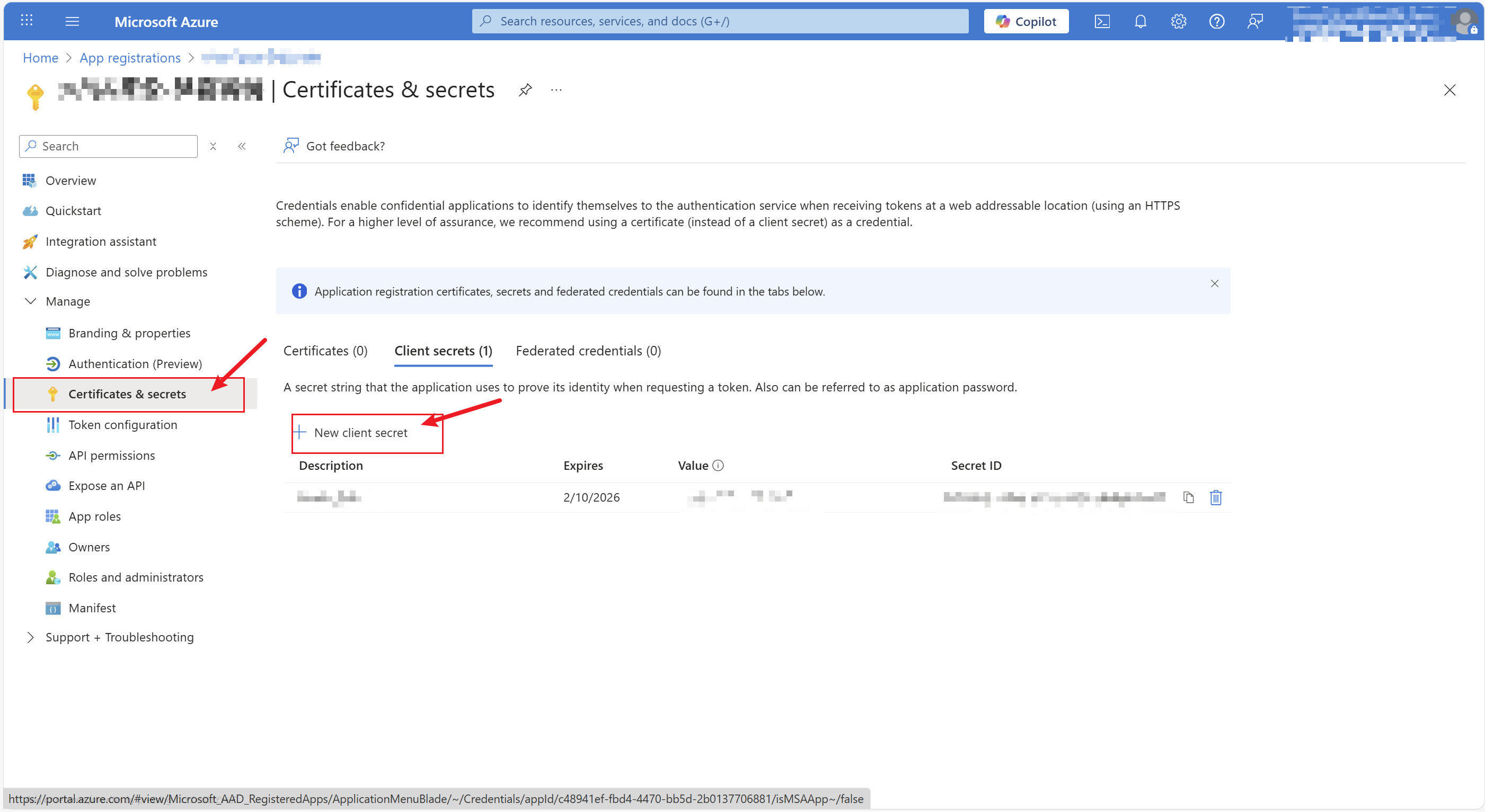
Task: Delete the client secret with trash icon
Action: 1215,497
